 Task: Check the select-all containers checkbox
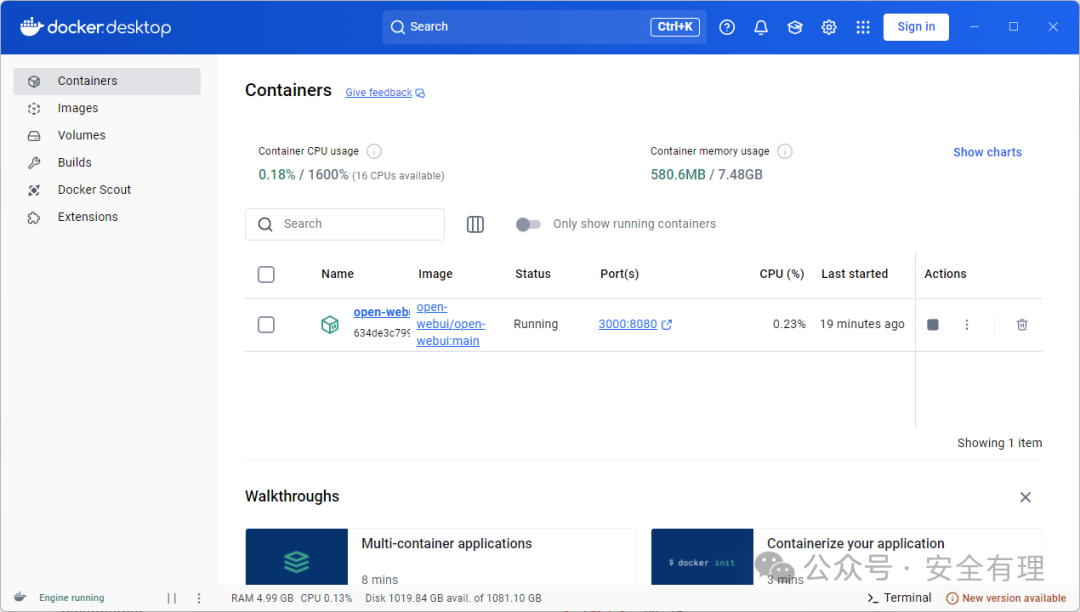point(266,274)
